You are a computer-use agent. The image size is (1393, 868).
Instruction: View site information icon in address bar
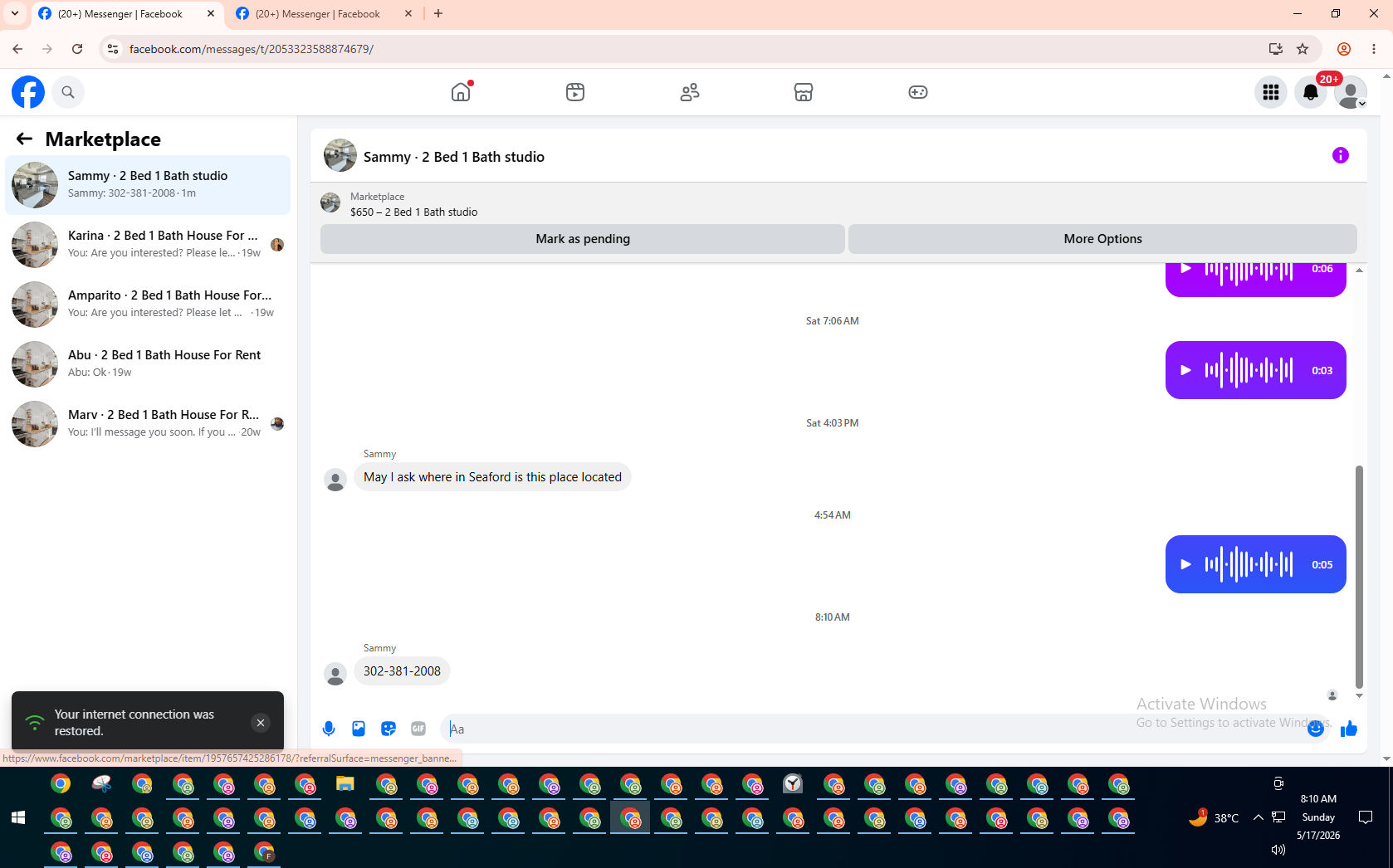(x=113, y=49)
